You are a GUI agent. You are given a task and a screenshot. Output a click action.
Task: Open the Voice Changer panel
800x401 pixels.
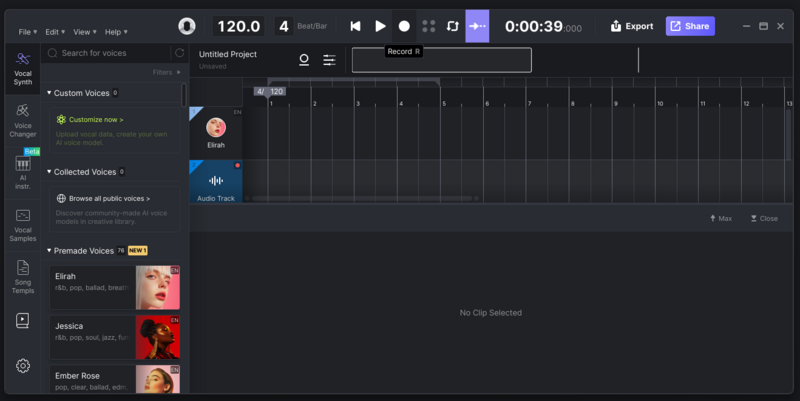pyautogui.click(x=22, y=120)
